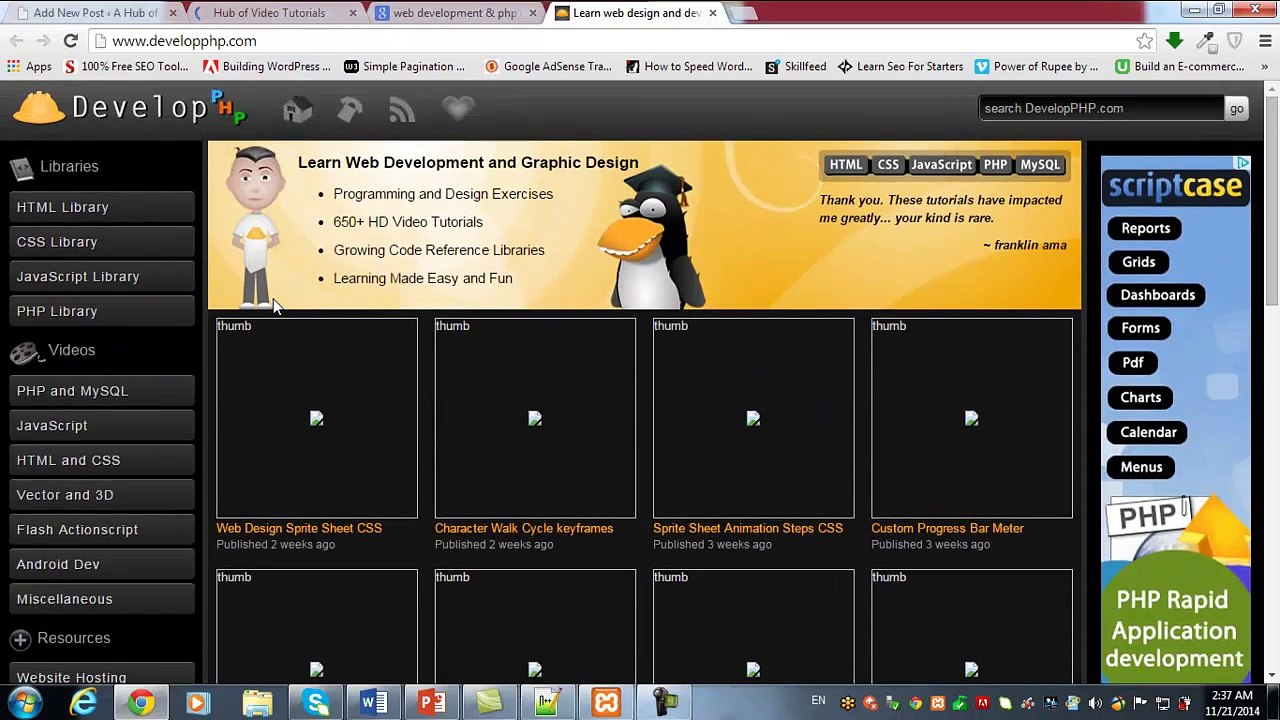Open the Miscellaneous videos section
Screen dimensions: 1280x720
(x=102, y=599)
